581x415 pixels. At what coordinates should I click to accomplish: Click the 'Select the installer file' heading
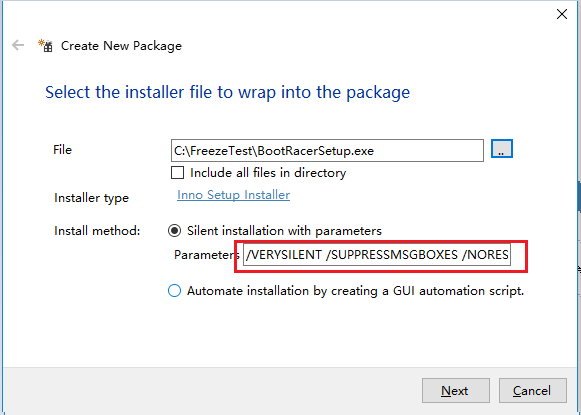228,92
